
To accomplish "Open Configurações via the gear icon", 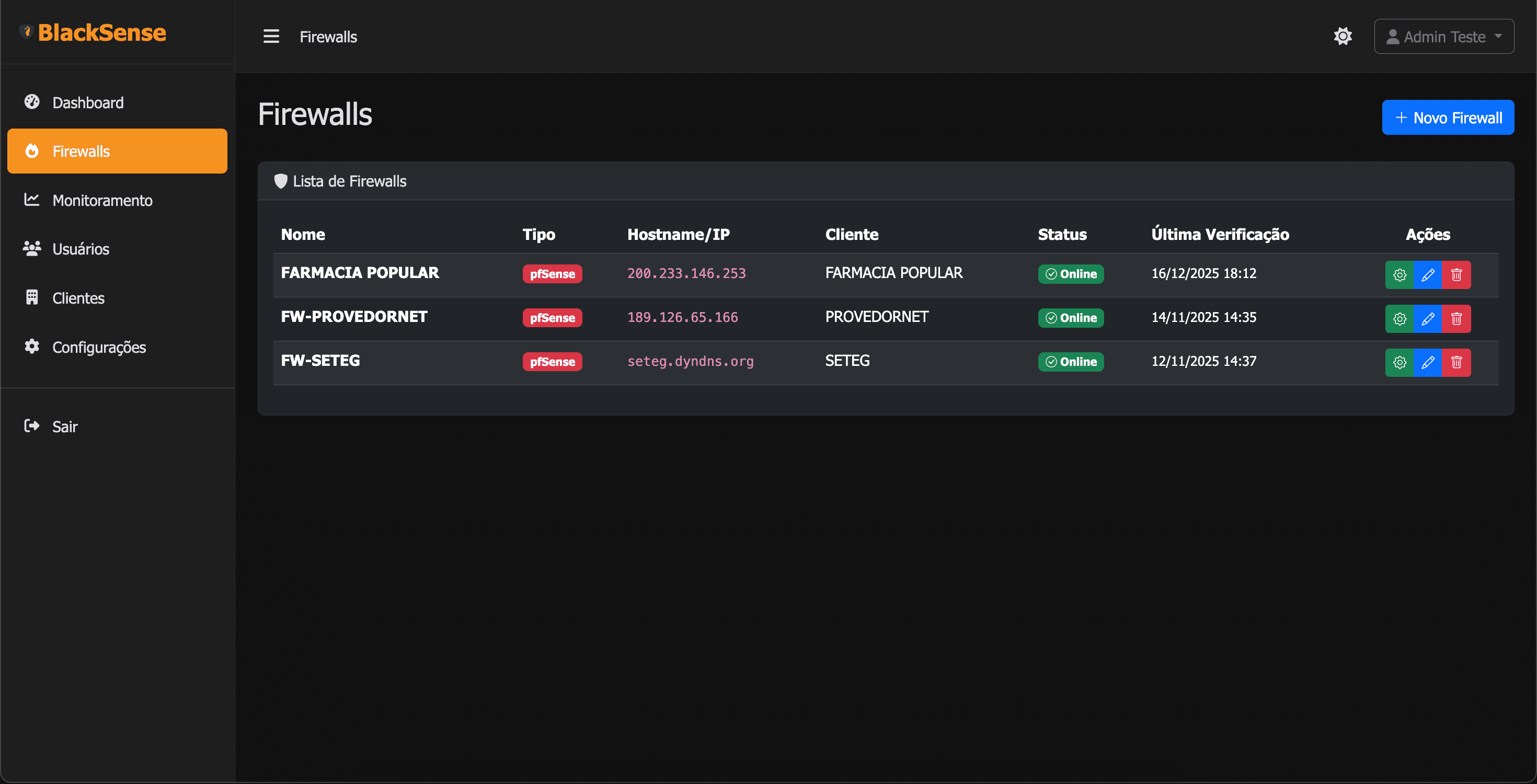I will click(x=31, y=347).
